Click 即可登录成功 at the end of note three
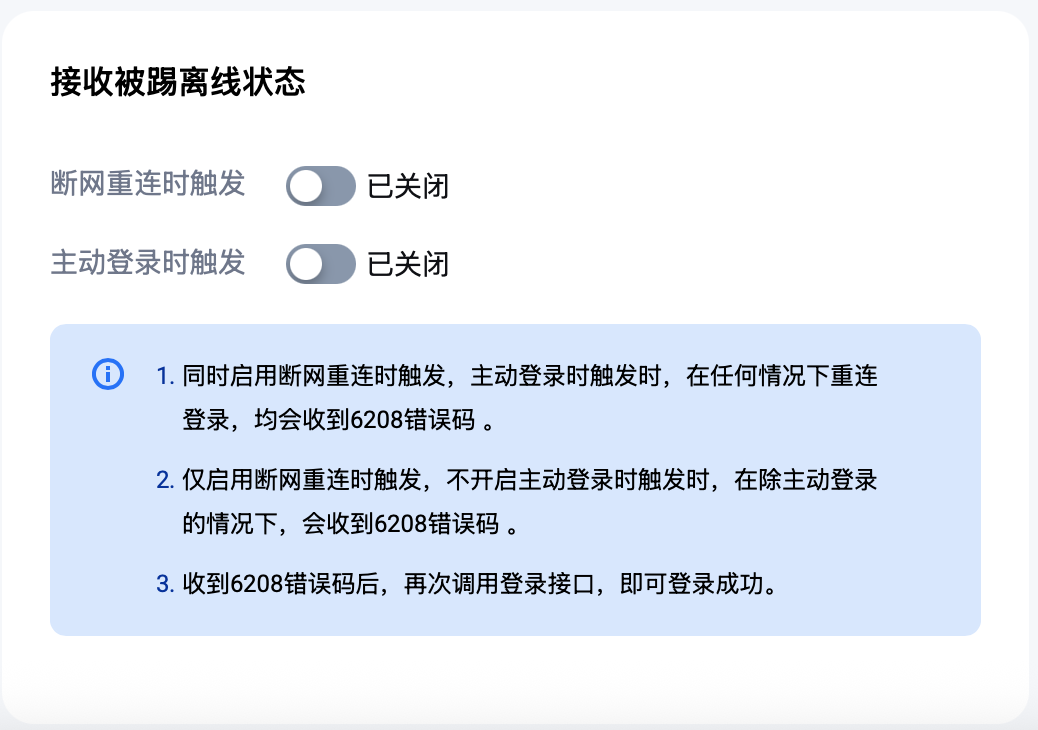This screenshot has height=730, width=1038. point(698,585)
